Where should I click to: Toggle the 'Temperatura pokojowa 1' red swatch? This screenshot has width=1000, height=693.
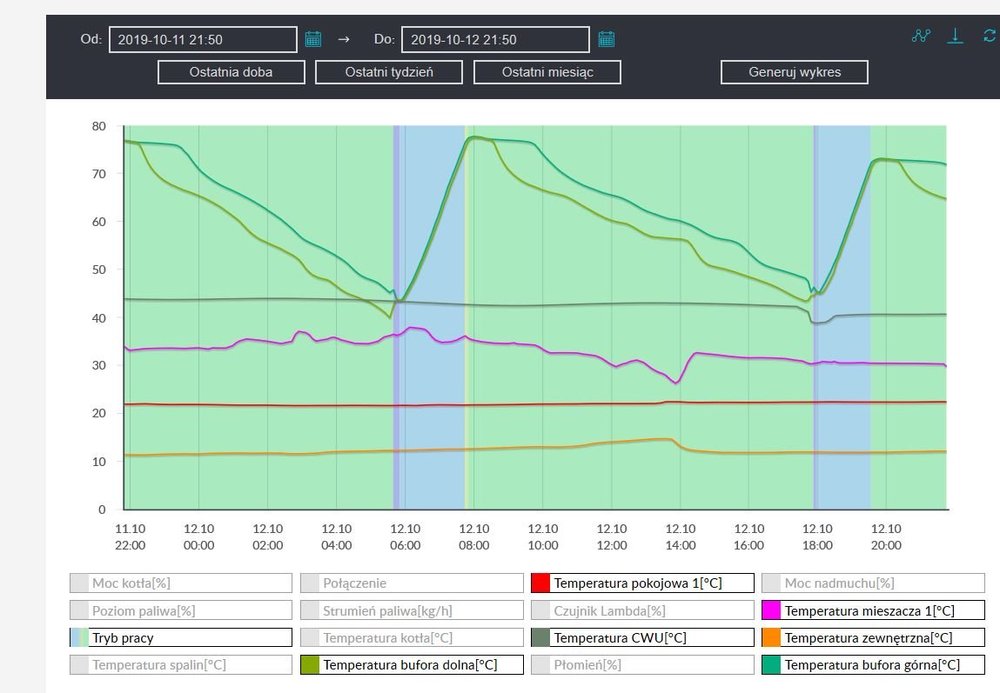coord(540,583)
